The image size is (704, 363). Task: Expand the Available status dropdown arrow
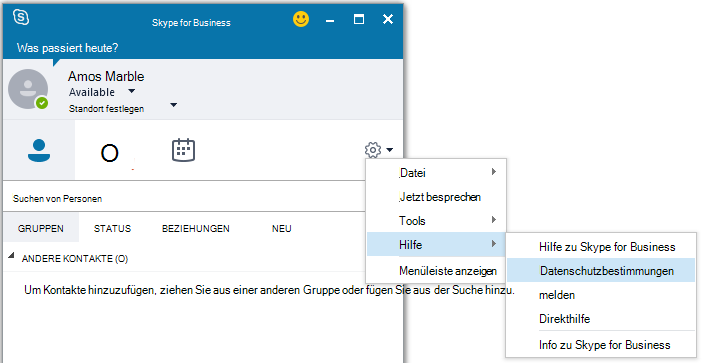[132, 91]
